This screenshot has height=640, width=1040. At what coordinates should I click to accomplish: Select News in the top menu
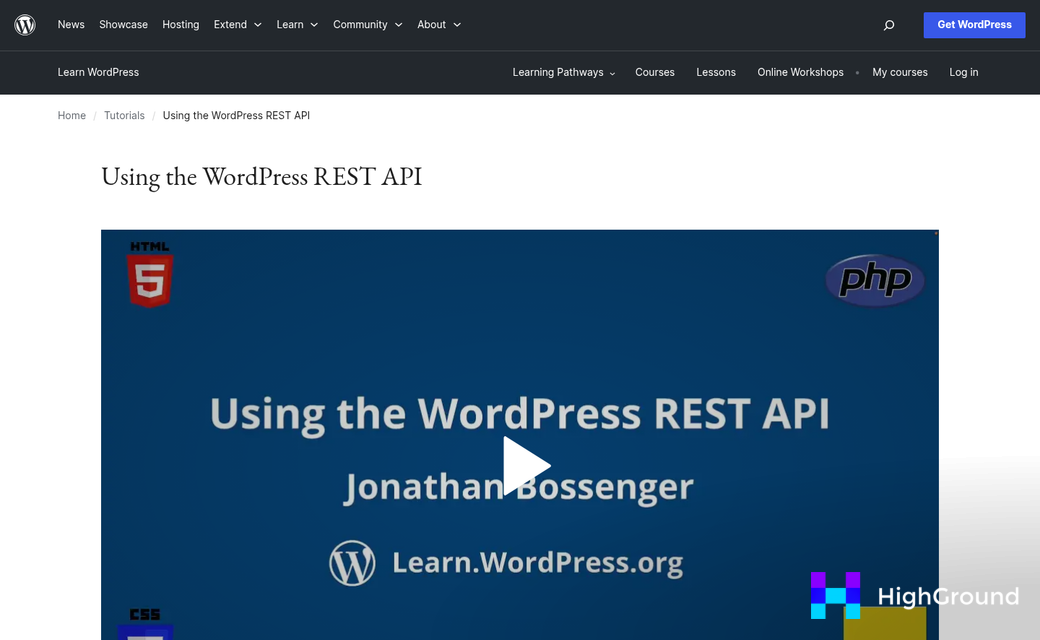71,24
